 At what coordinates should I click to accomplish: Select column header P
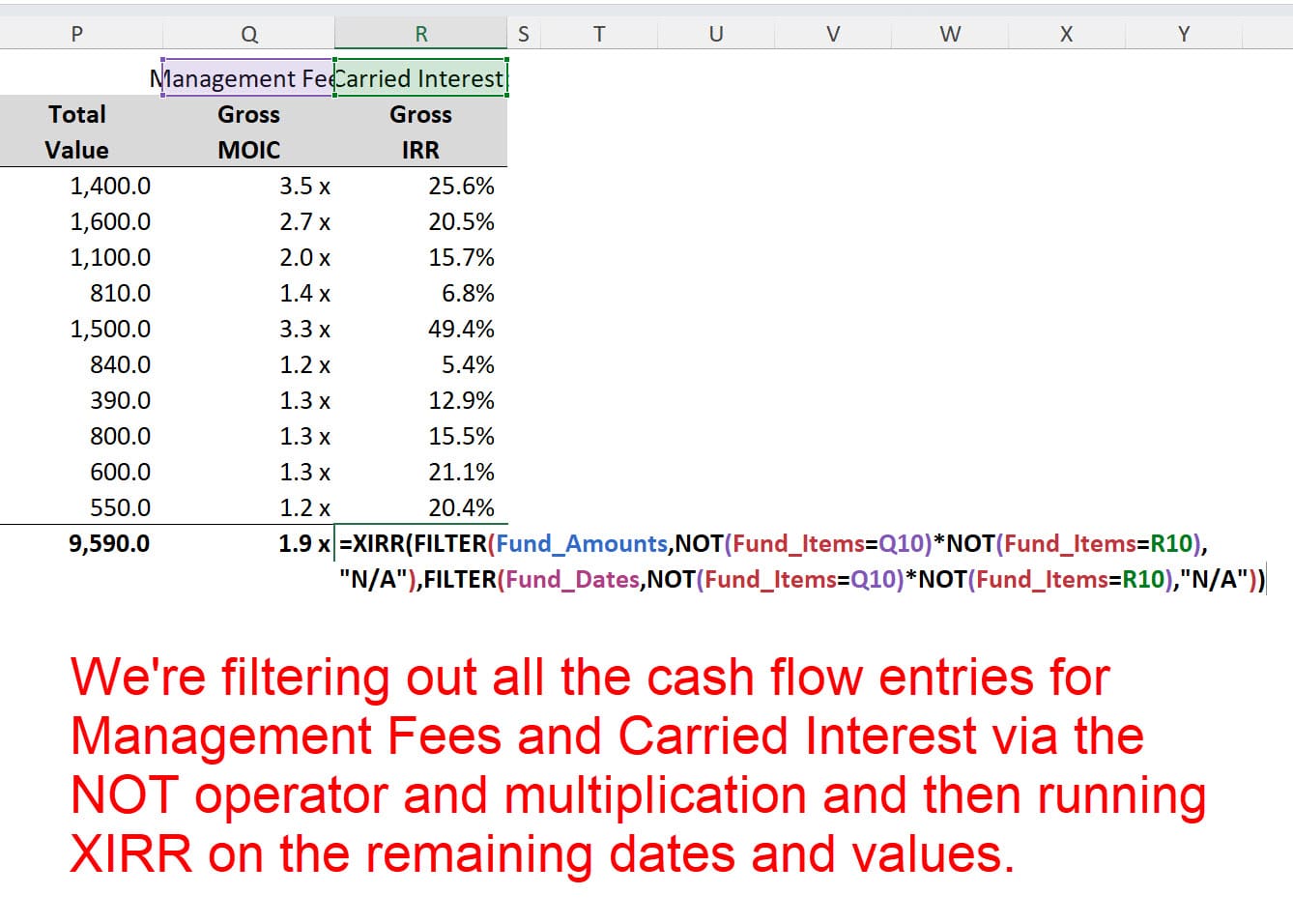click(76, 33)
